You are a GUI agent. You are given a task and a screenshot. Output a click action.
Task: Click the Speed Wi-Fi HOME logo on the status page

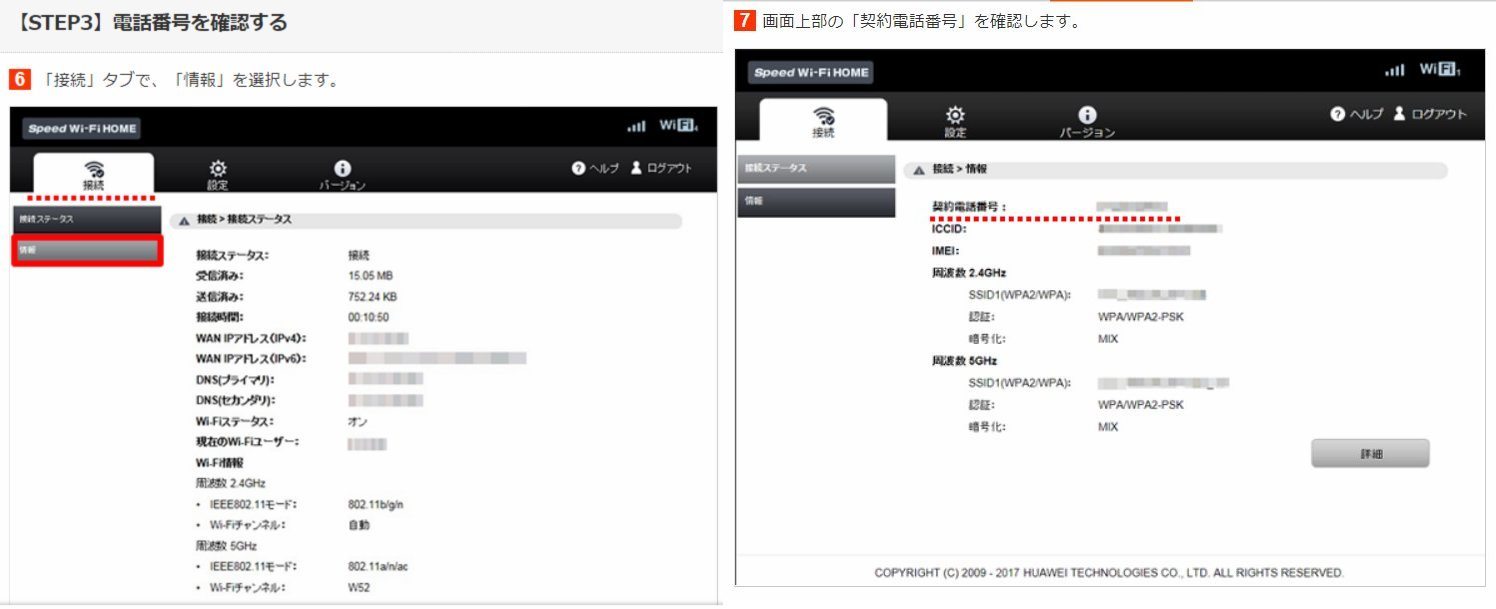click(x=81, y=128)
